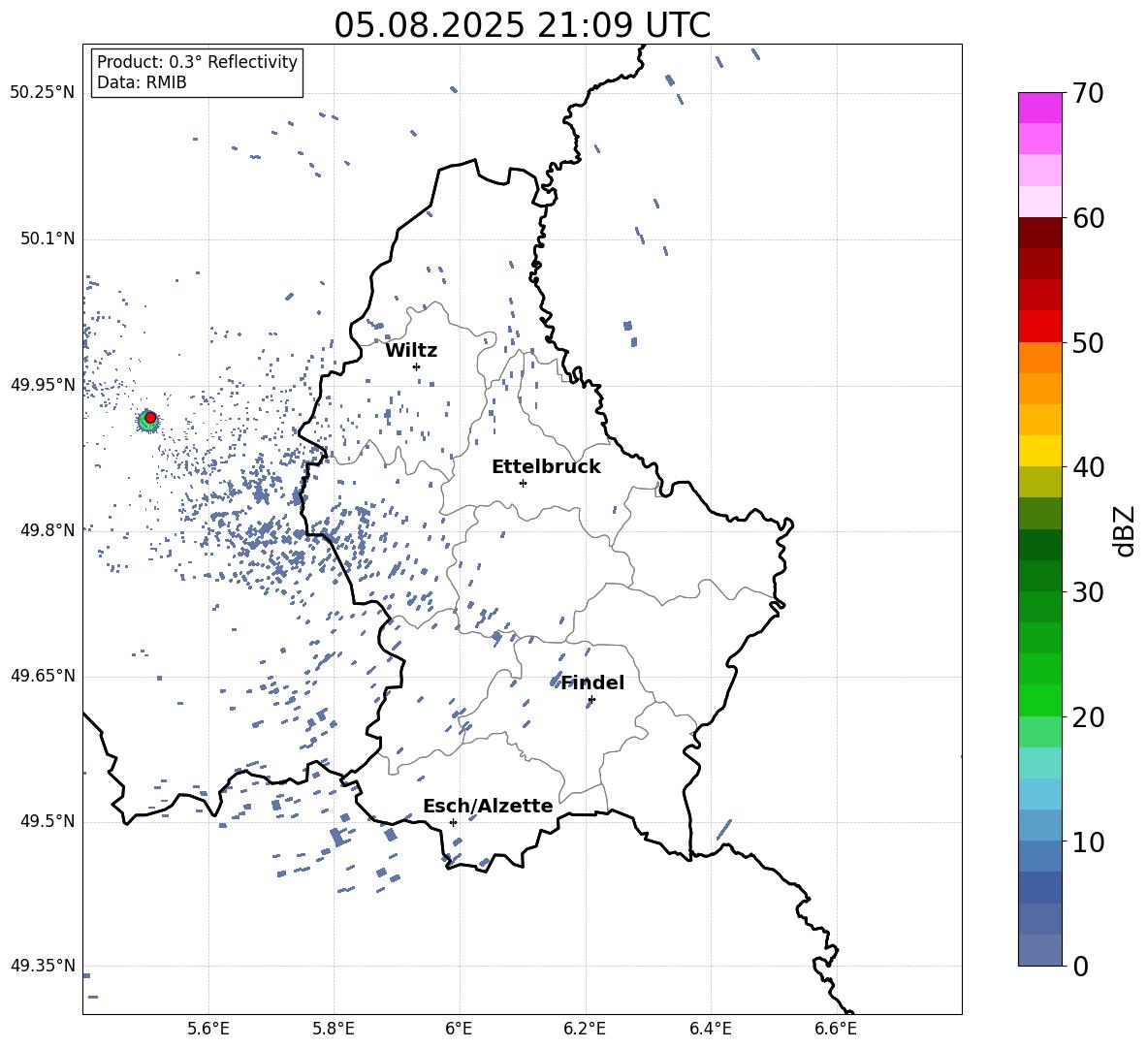Viewport: 1148px width, 1048px height.
Task: Click the Ettelbruck station cross marker
Action: [x=523, y=483]
